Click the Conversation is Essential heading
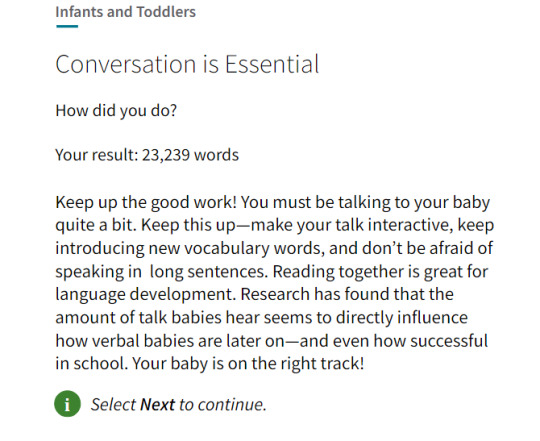 click(187, 64)
